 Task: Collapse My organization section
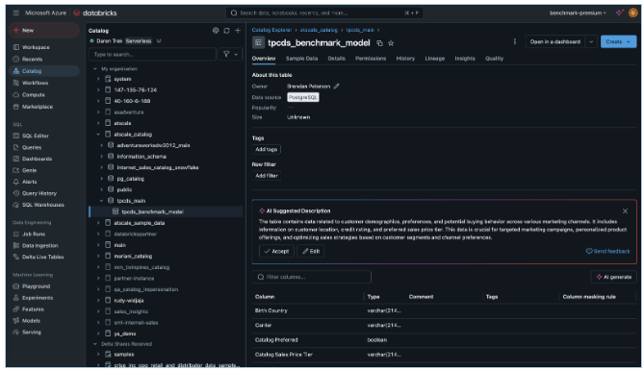pos(95,69)
